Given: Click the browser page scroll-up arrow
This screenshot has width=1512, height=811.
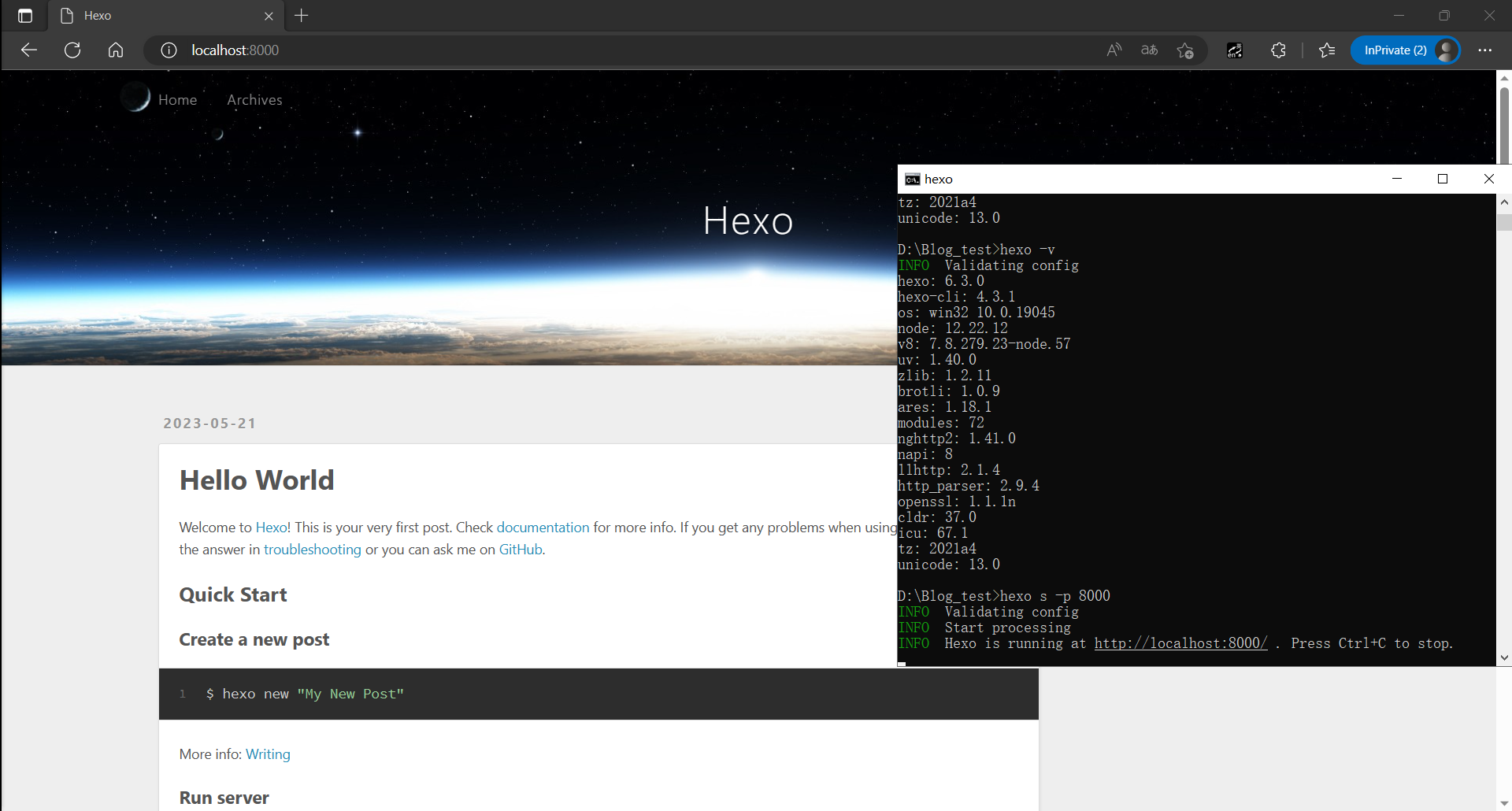Looking at the screenshot, I should (x=1504, y=78).
